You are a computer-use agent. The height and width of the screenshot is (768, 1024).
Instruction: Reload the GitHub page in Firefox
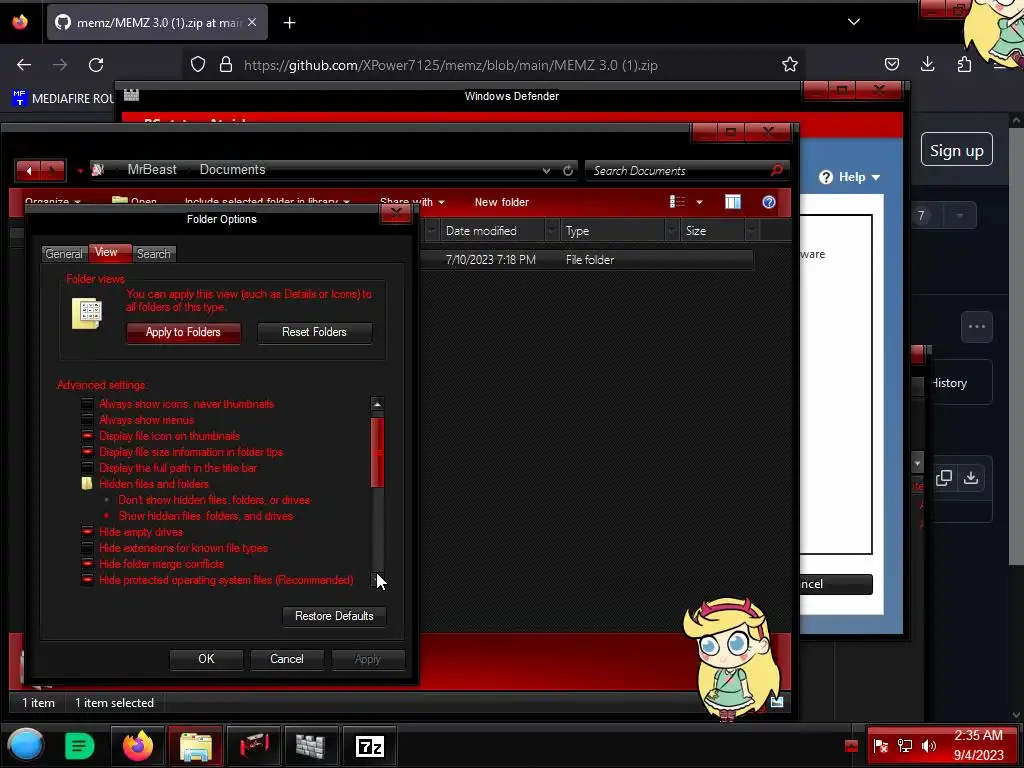coord(96,65)
